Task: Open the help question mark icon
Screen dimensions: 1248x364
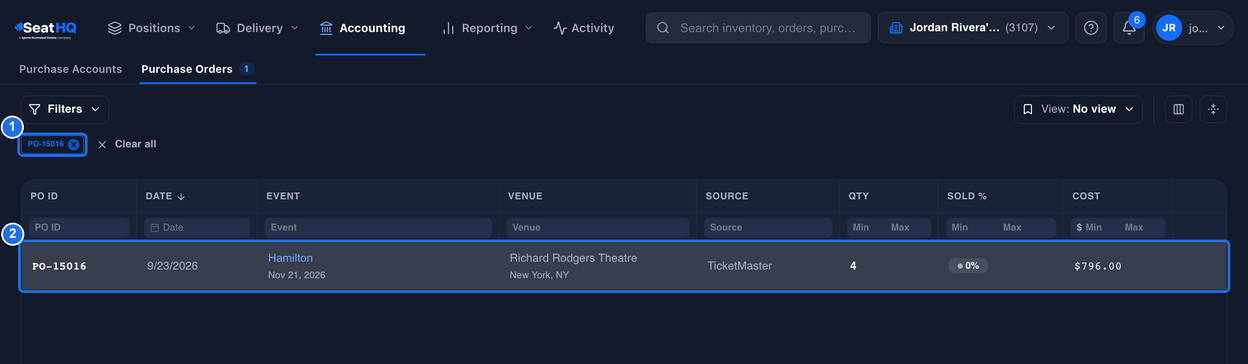Action: pos(1091,28)
